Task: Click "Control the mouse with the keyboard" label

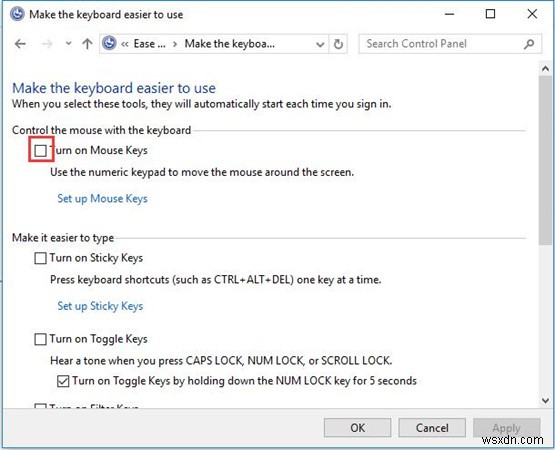Action: click(102, 130)
